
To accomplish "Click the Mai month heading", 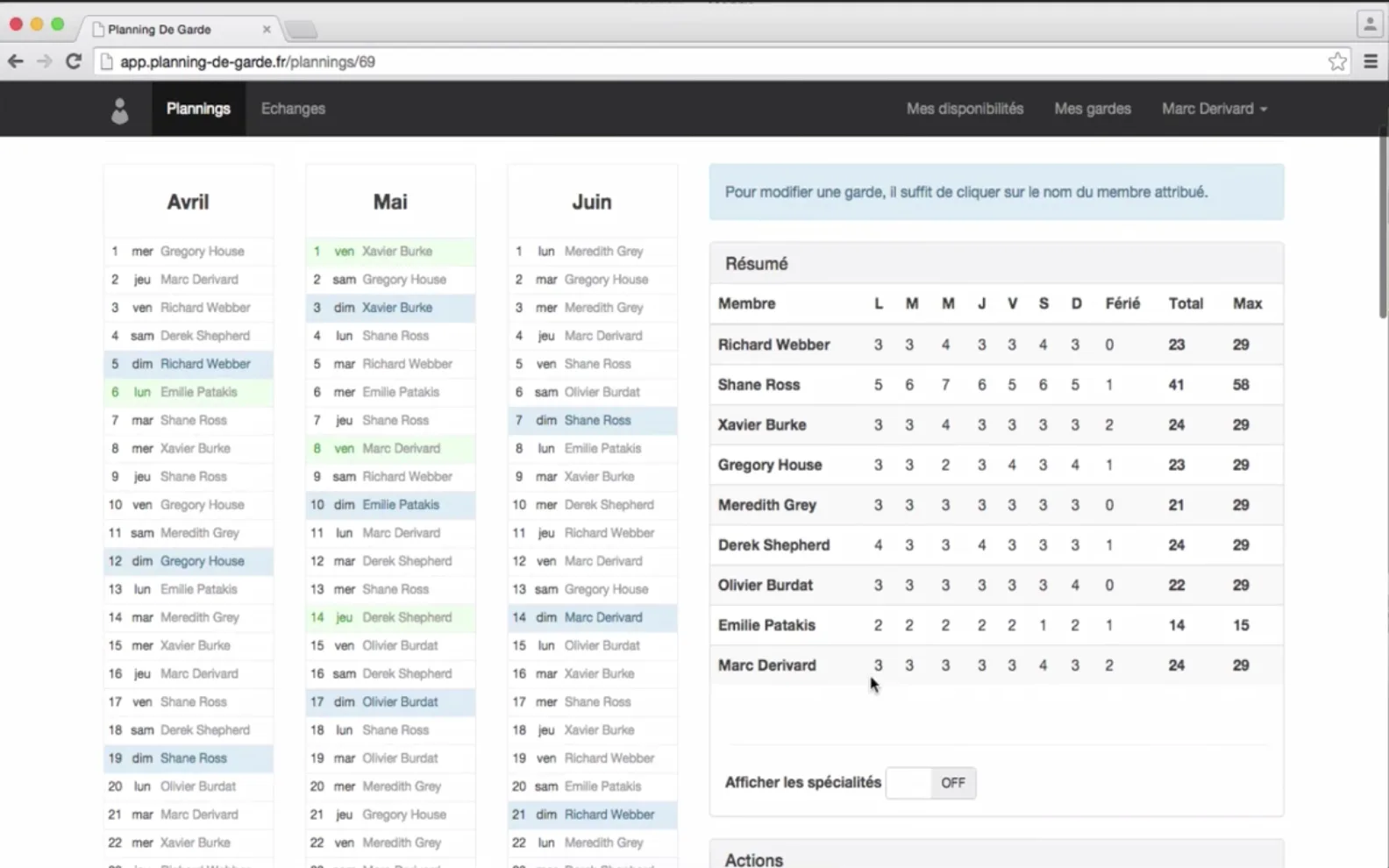I will point(390,202).
